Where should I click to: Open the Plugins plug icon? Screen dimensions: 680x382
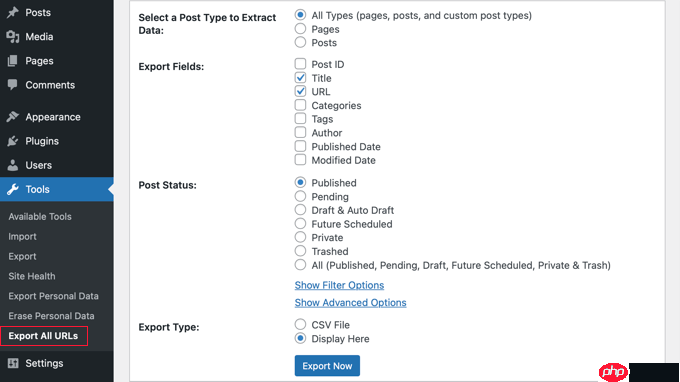point(13,141)
